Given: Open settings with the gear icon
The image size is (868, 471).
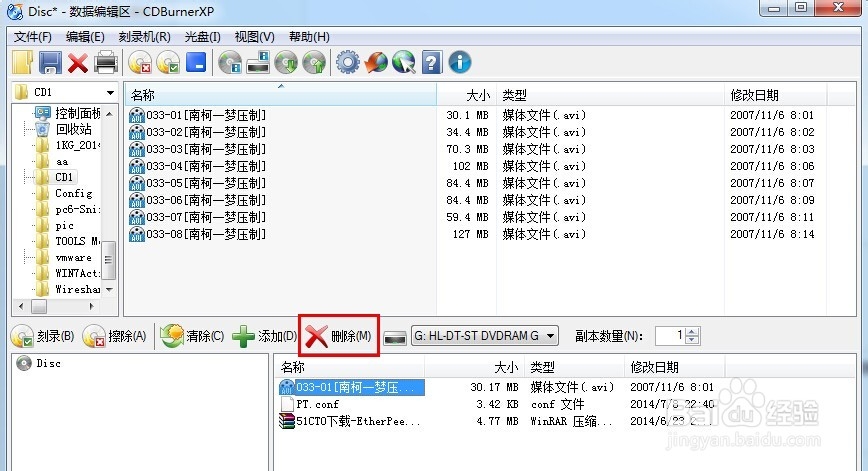Looking at the screenshot, I should [348, 63].
